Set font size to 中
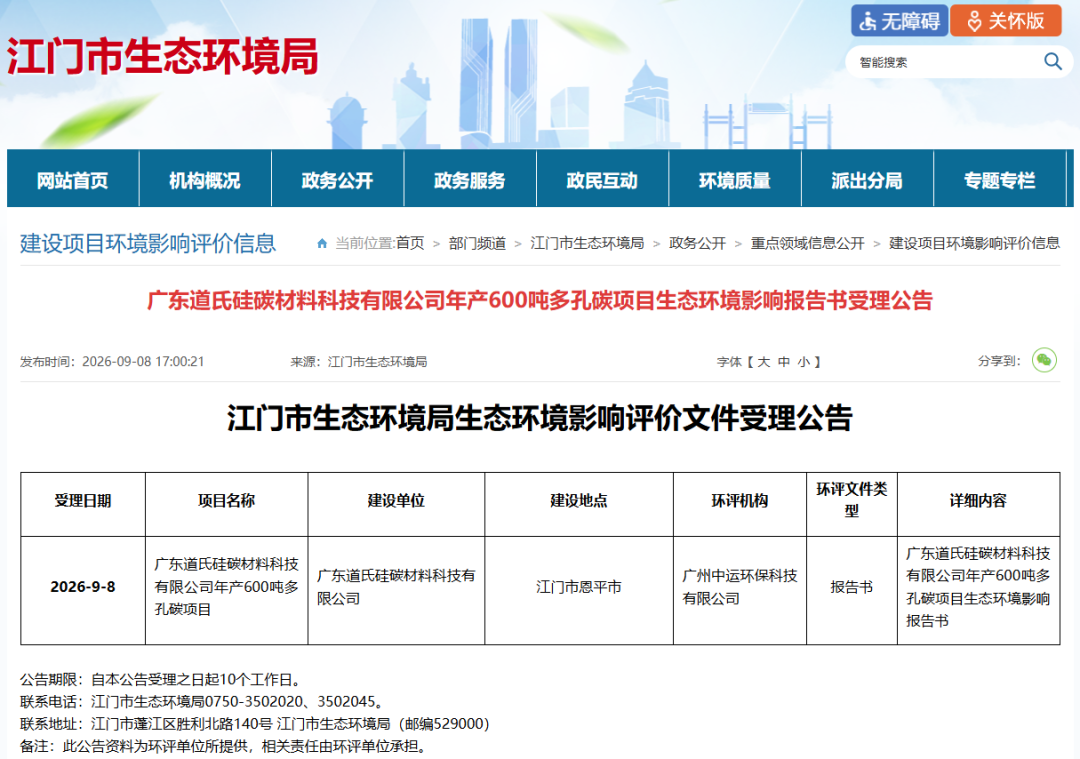 [x=784, y=362]
